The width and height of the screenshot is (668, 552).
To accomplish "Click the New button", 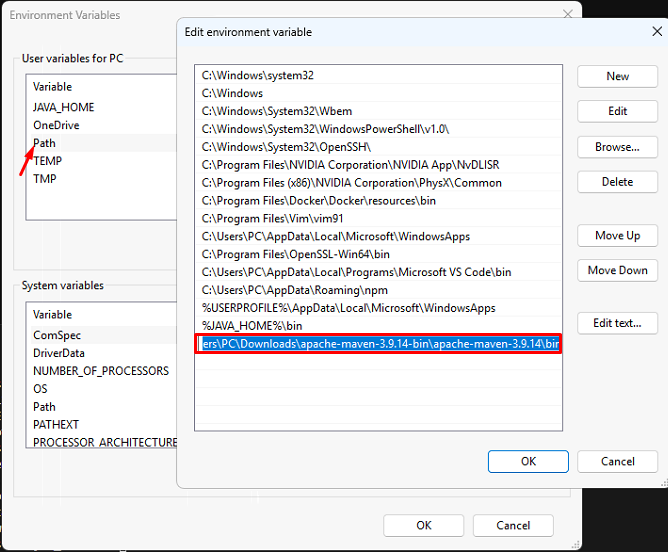I will 617,76.
